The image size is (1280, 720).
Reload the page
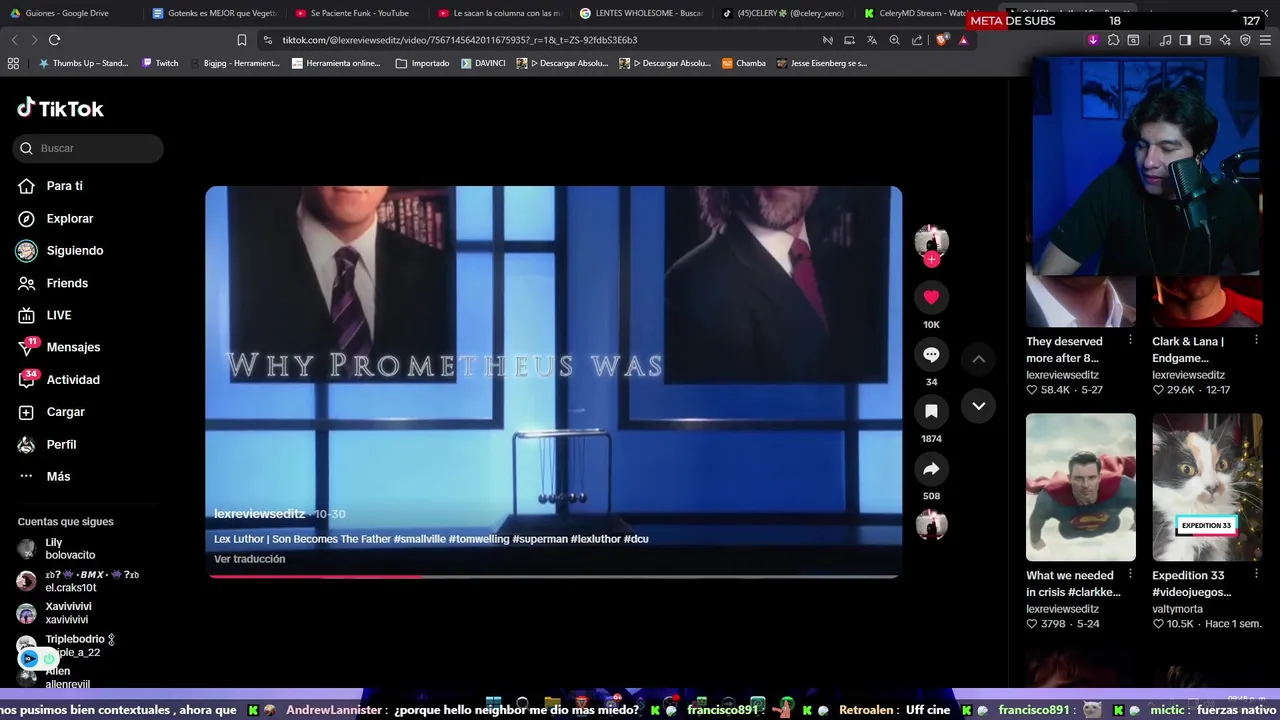pyautogui.click(x=54, y=40)
